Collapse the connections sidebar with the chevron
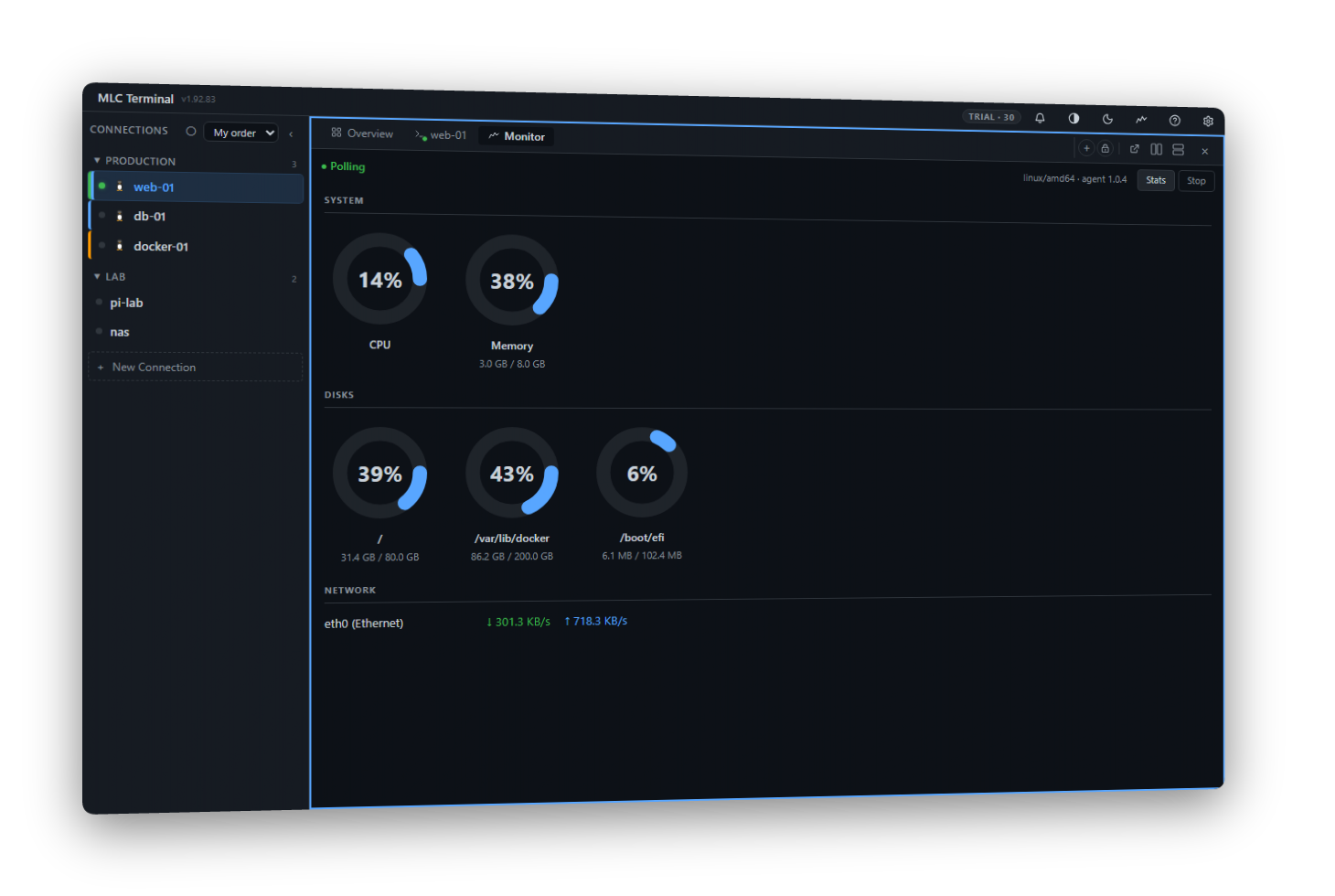This screenshot has width=1335, height=896. coord(291,134)
